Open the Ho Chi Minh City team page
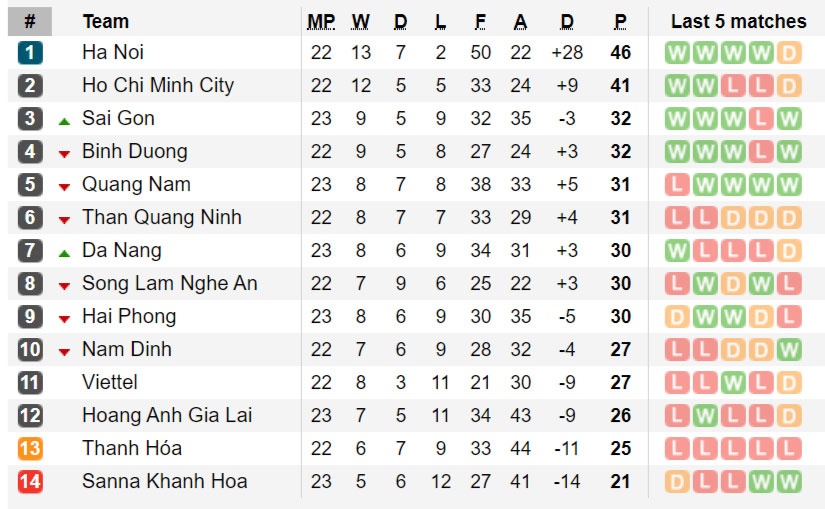The image size is (825, 509). tap(158, 85)
